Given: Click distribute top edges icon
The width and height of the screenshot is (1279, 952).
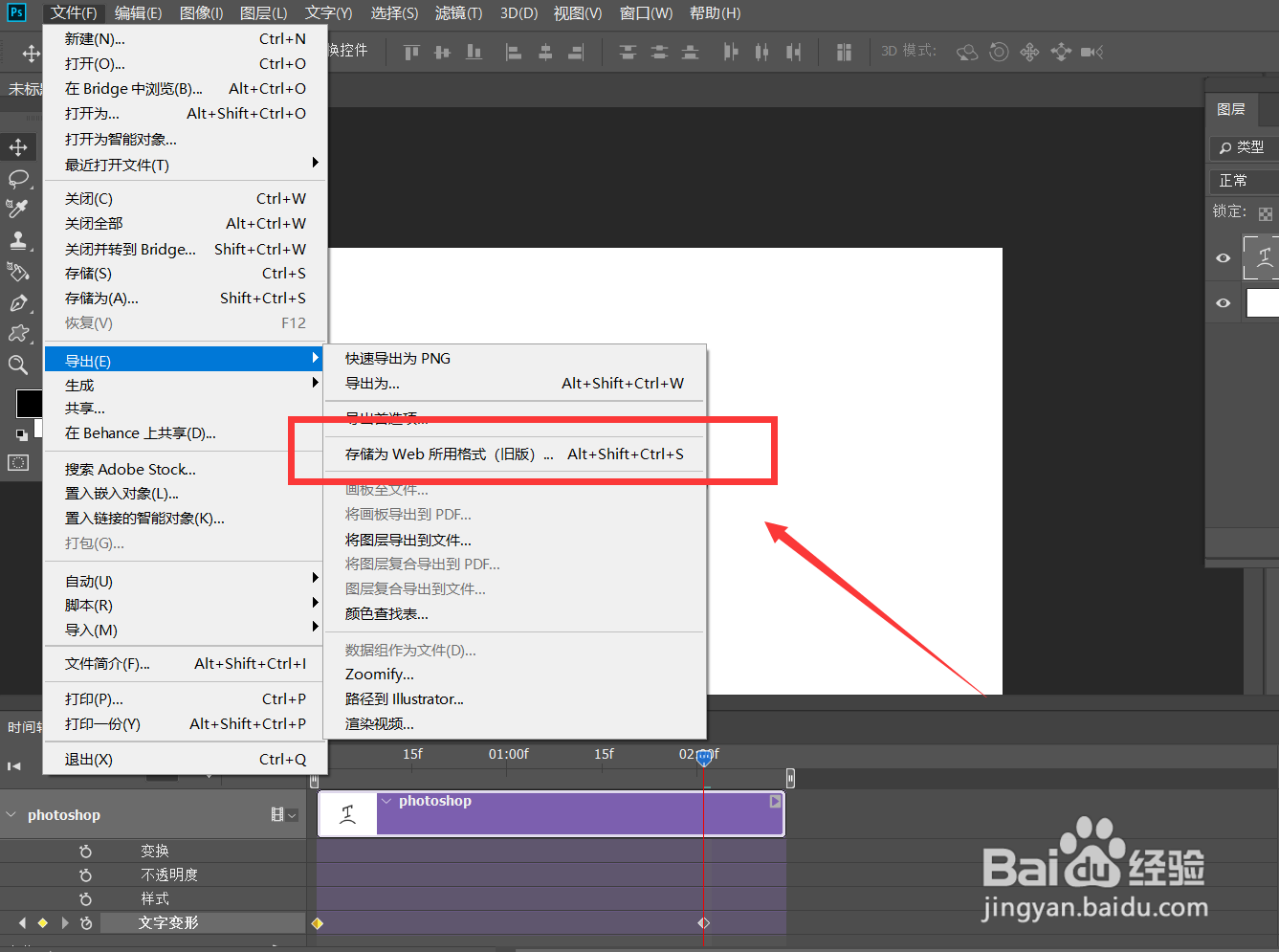Looking at the screenshot, I should 628,52.
